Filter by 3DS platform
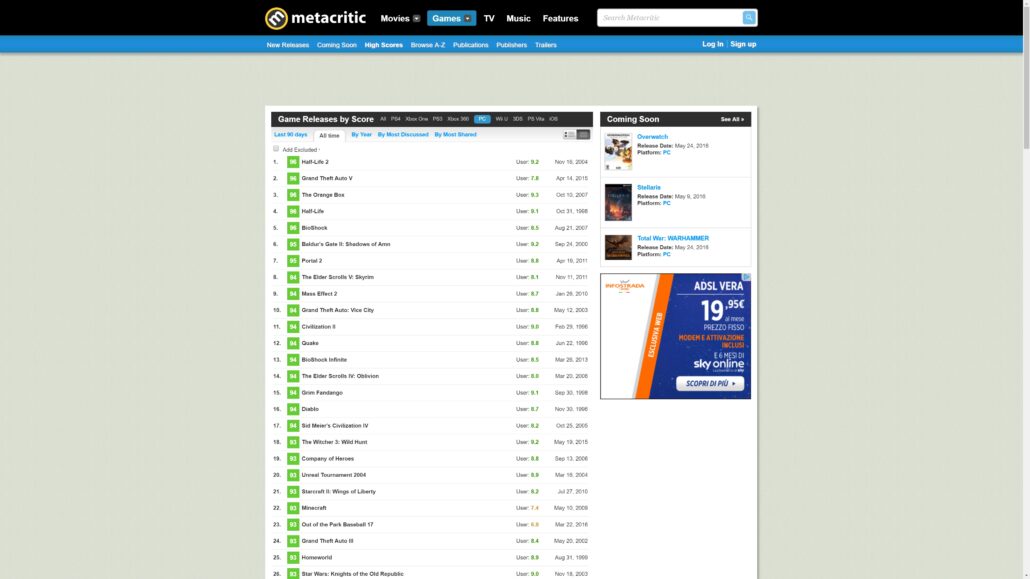1030x579 pixels. (x=518, y=119)
